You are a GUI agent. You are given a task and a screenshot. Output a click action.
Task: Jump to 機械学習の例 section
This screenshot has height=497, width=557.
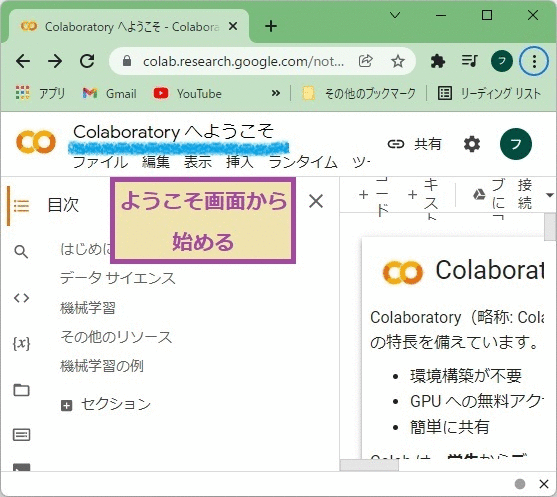[x=102, y=366]
